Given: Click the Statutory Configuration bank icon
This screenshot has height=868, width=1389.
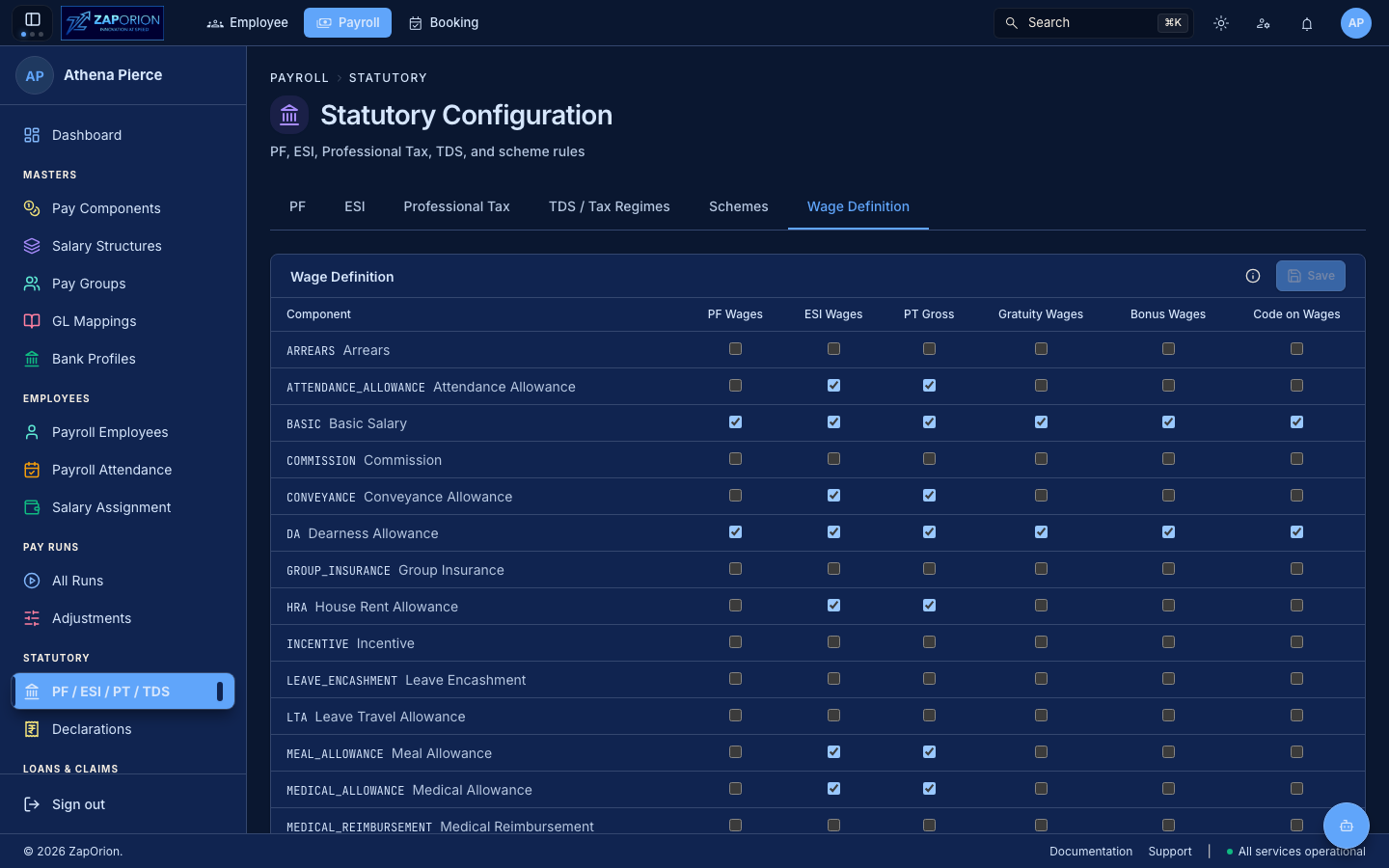Looking at the screenshot, I should click(289, 116).
